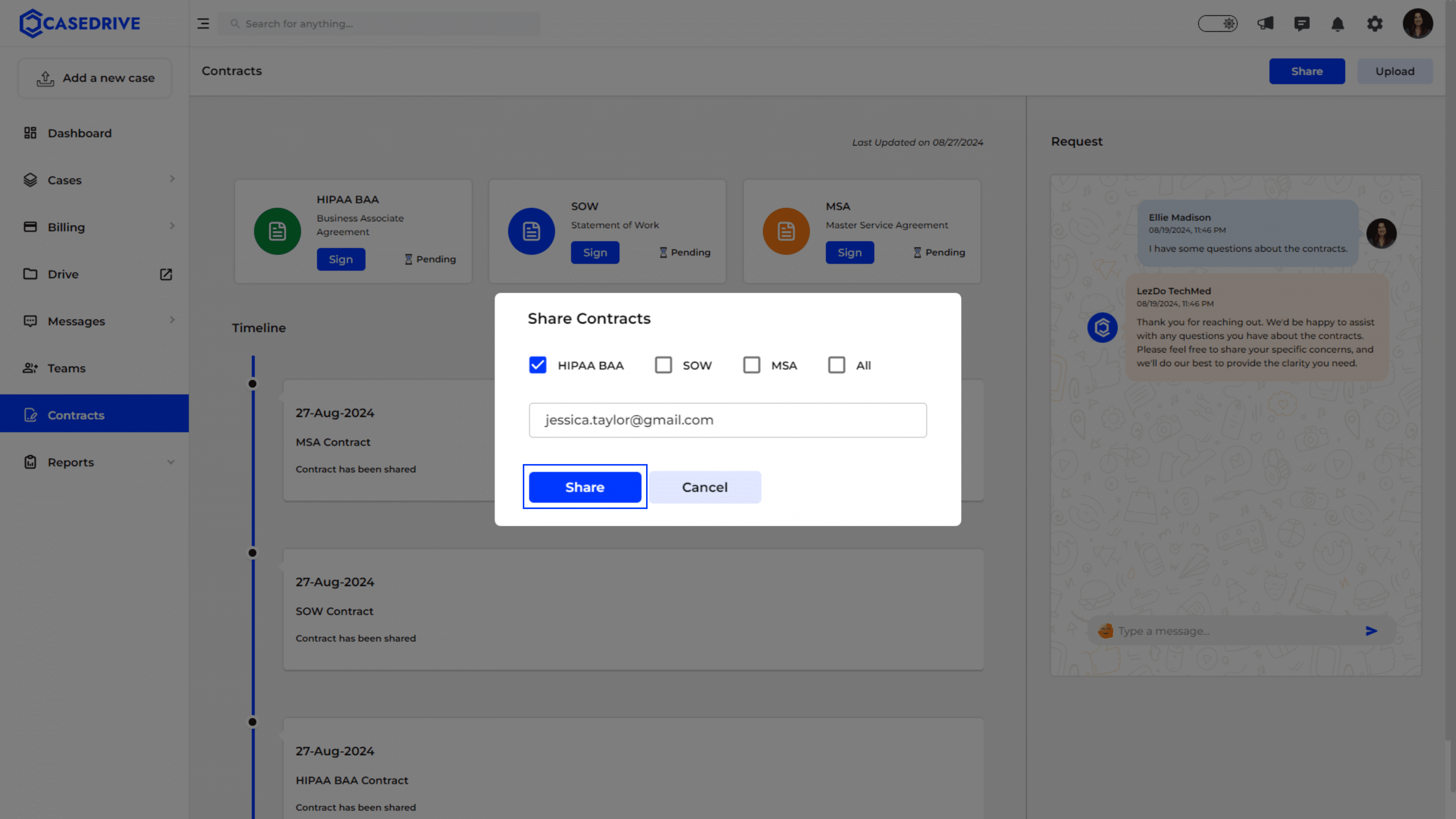
Task: Open the chat message icon in header
Action: [1302, 24]
